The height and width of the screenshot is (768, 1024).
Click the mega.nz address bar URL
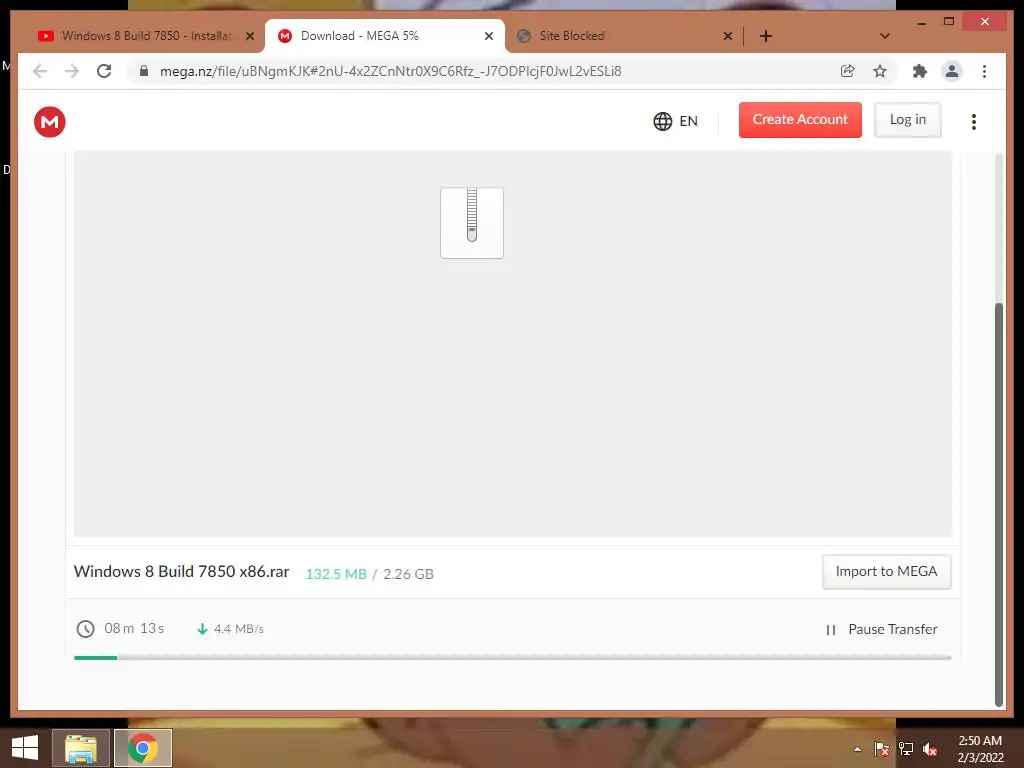point(391,71)
